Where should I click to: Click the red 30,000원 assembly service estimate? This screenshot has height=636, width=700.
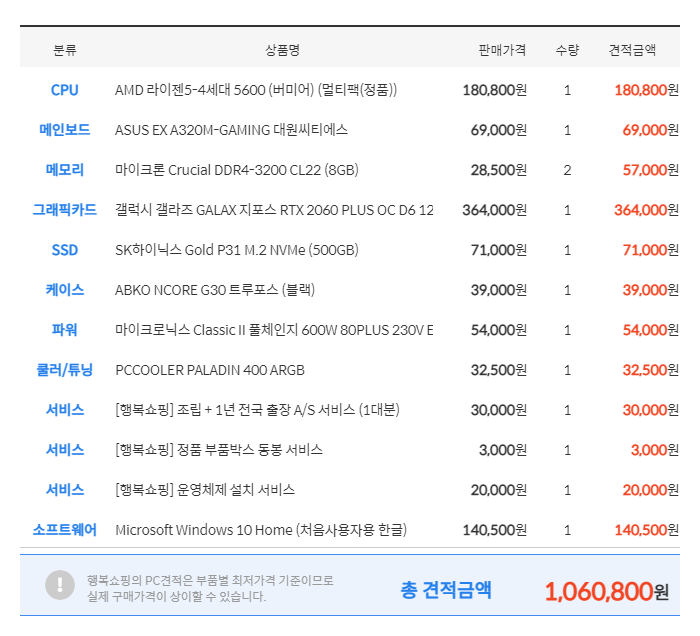tap(650, 410)
